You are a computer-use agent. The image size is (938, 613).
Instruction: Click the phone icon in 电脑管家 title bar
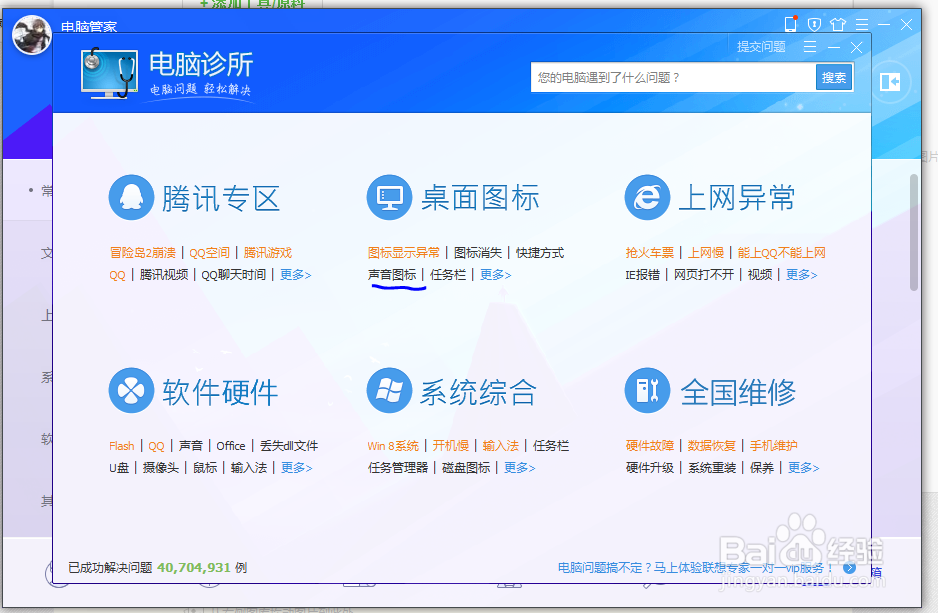(x=791, y=24)
